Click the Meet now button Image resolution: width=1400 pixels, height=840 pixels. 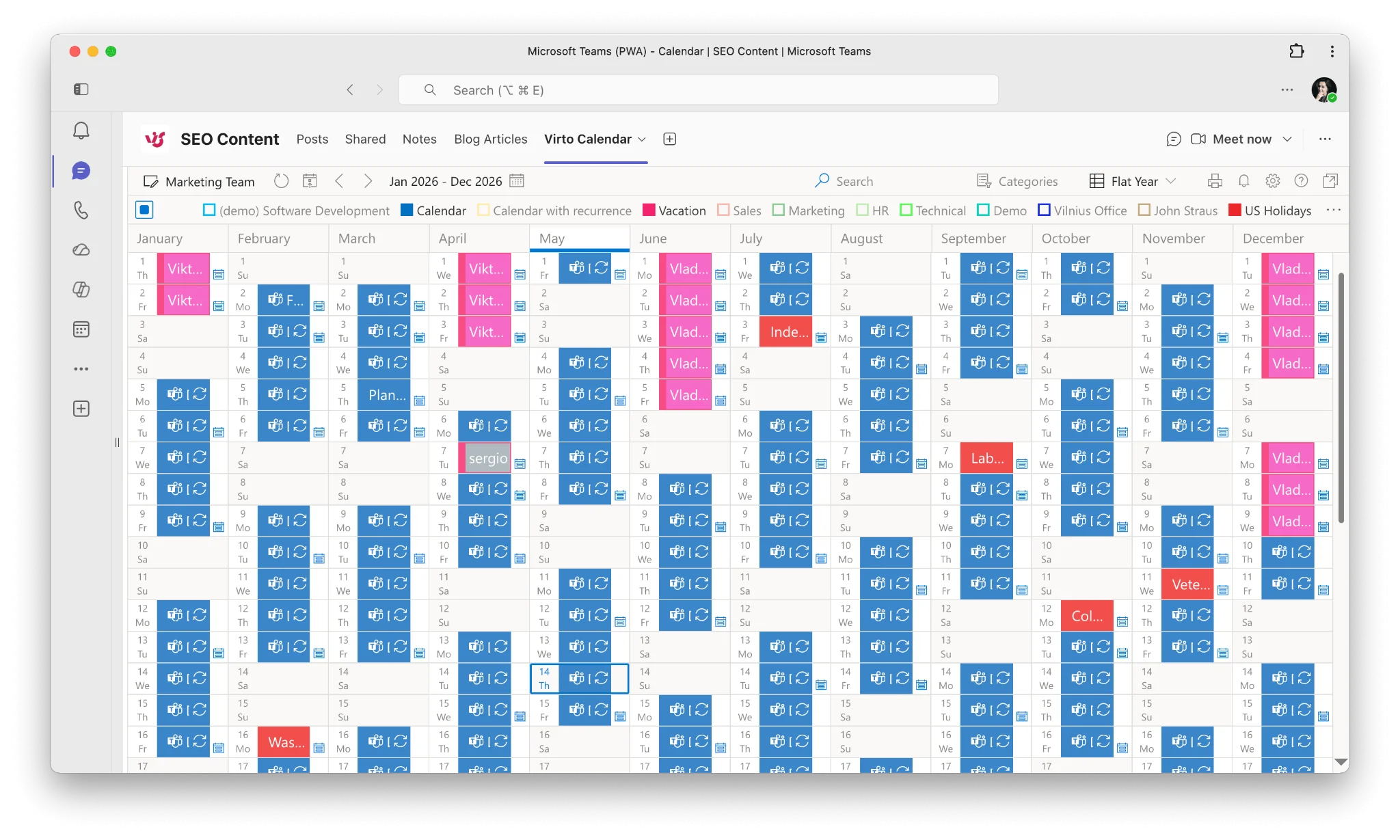click(1232, 139)
